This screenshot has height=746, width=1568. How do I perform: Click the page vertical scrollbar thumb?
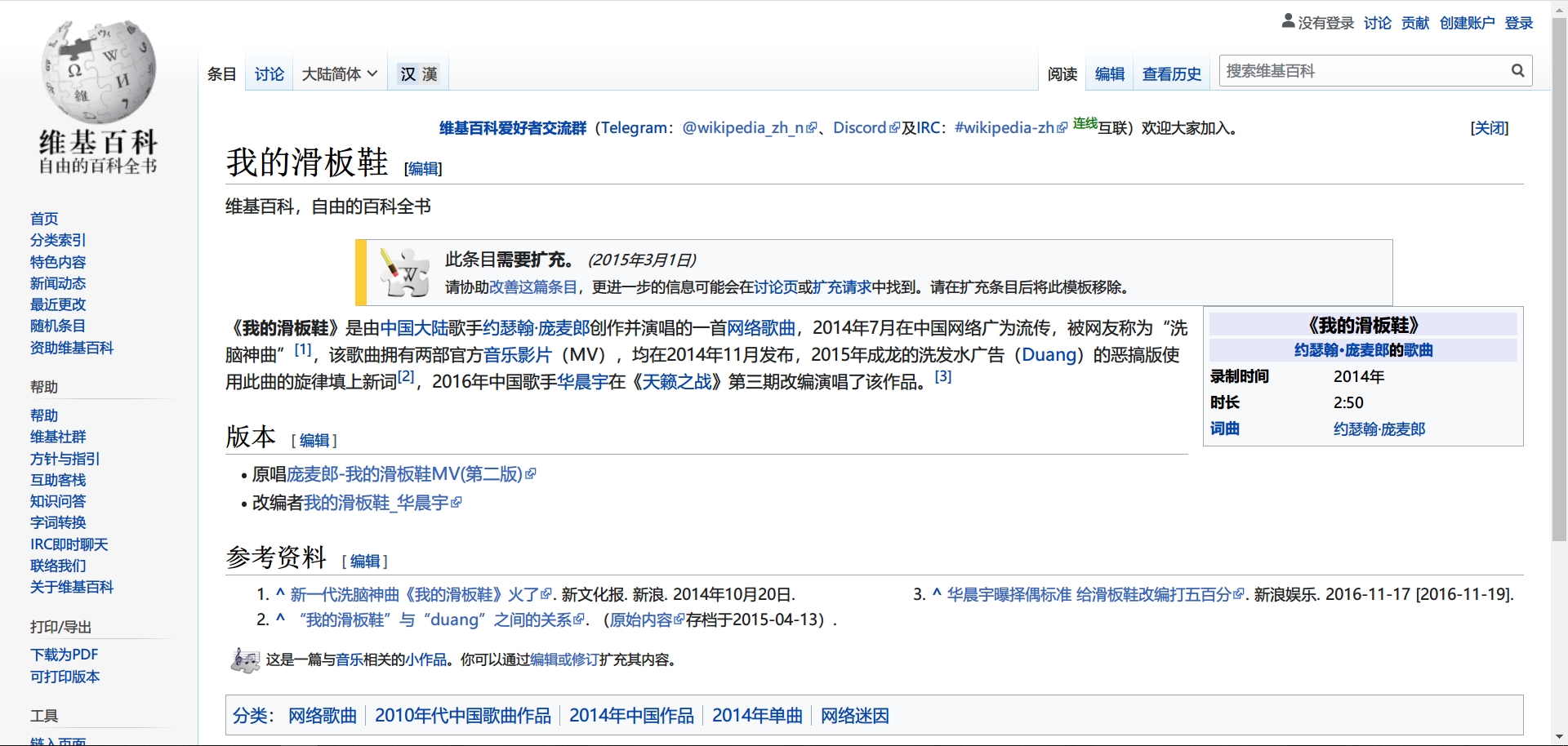[x=1559, y=278]
